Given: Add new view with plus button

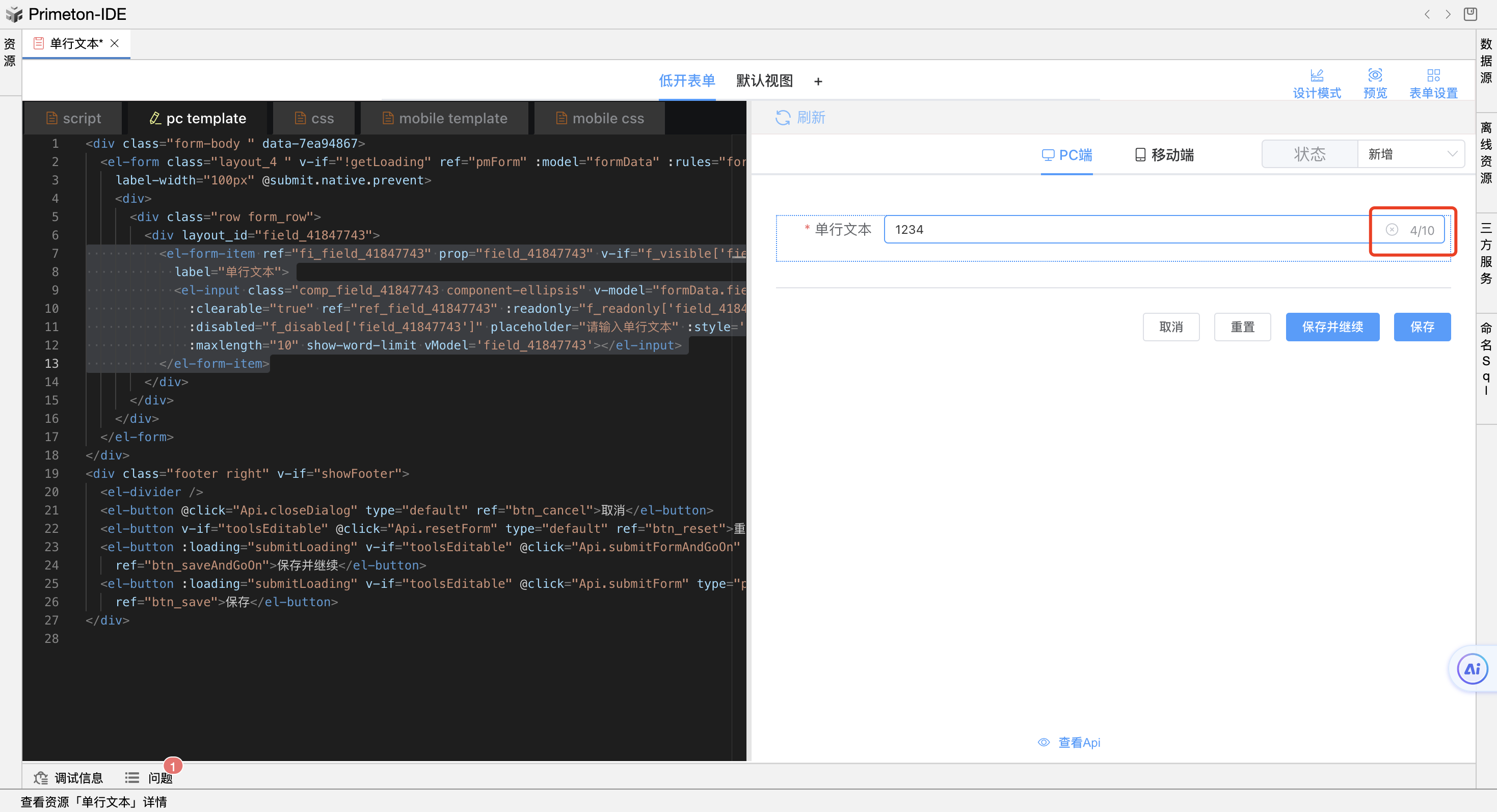Looking at the screenshot, I should (x=818, y=82).
